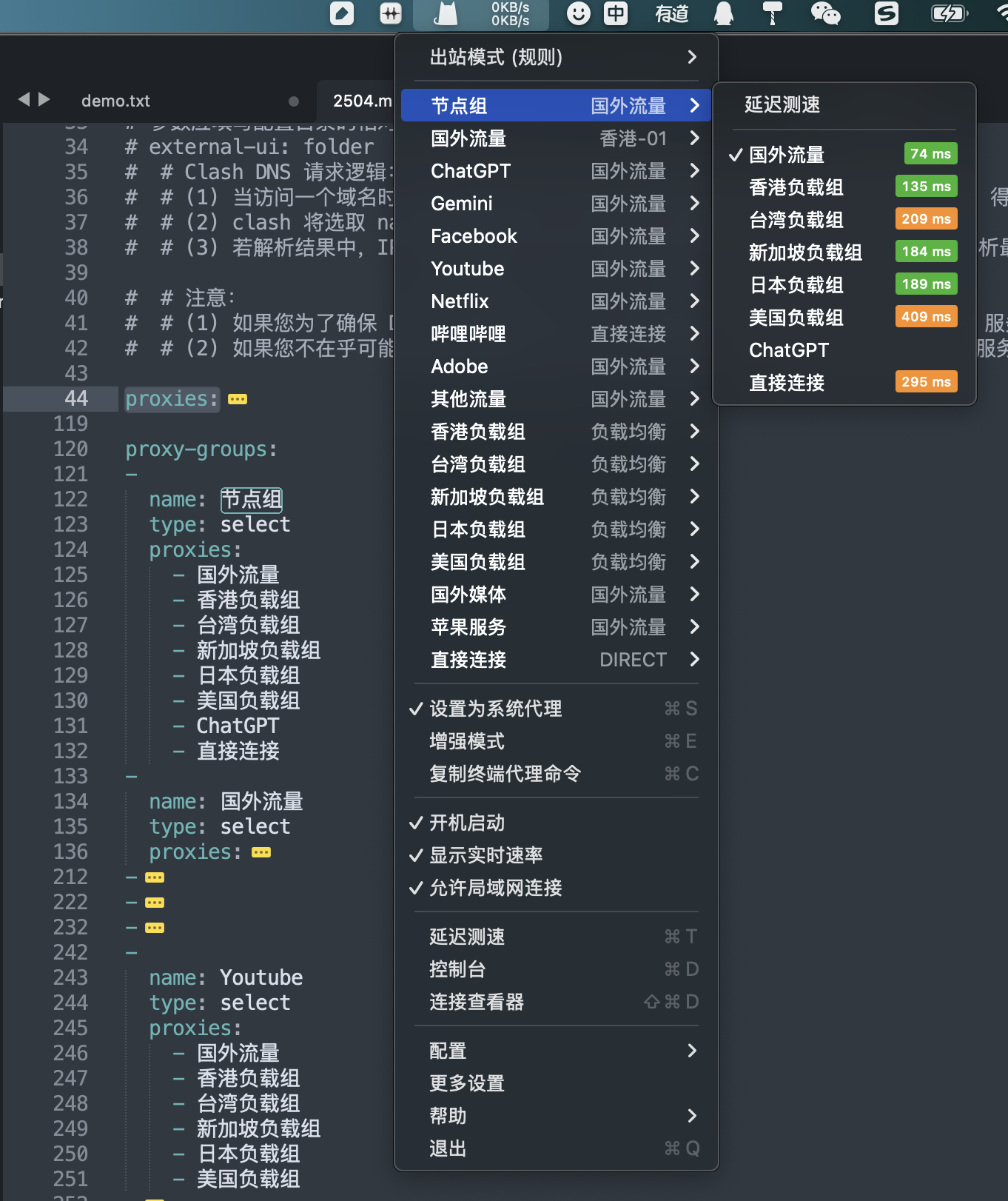
Task: Open the 控制台 dashboard
Action: (557, 969)
